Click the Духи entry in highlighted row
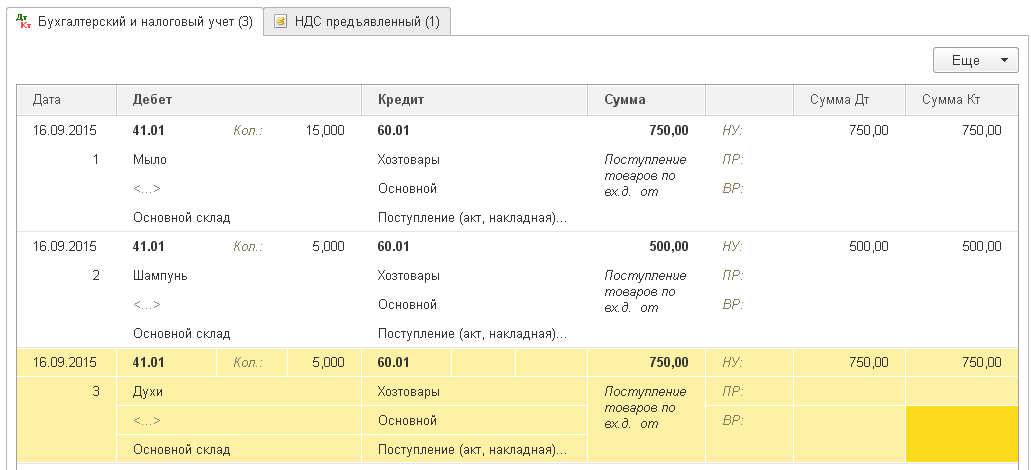Image resolution: width=1031 pixels, height=470 pixels. point(147,391)
